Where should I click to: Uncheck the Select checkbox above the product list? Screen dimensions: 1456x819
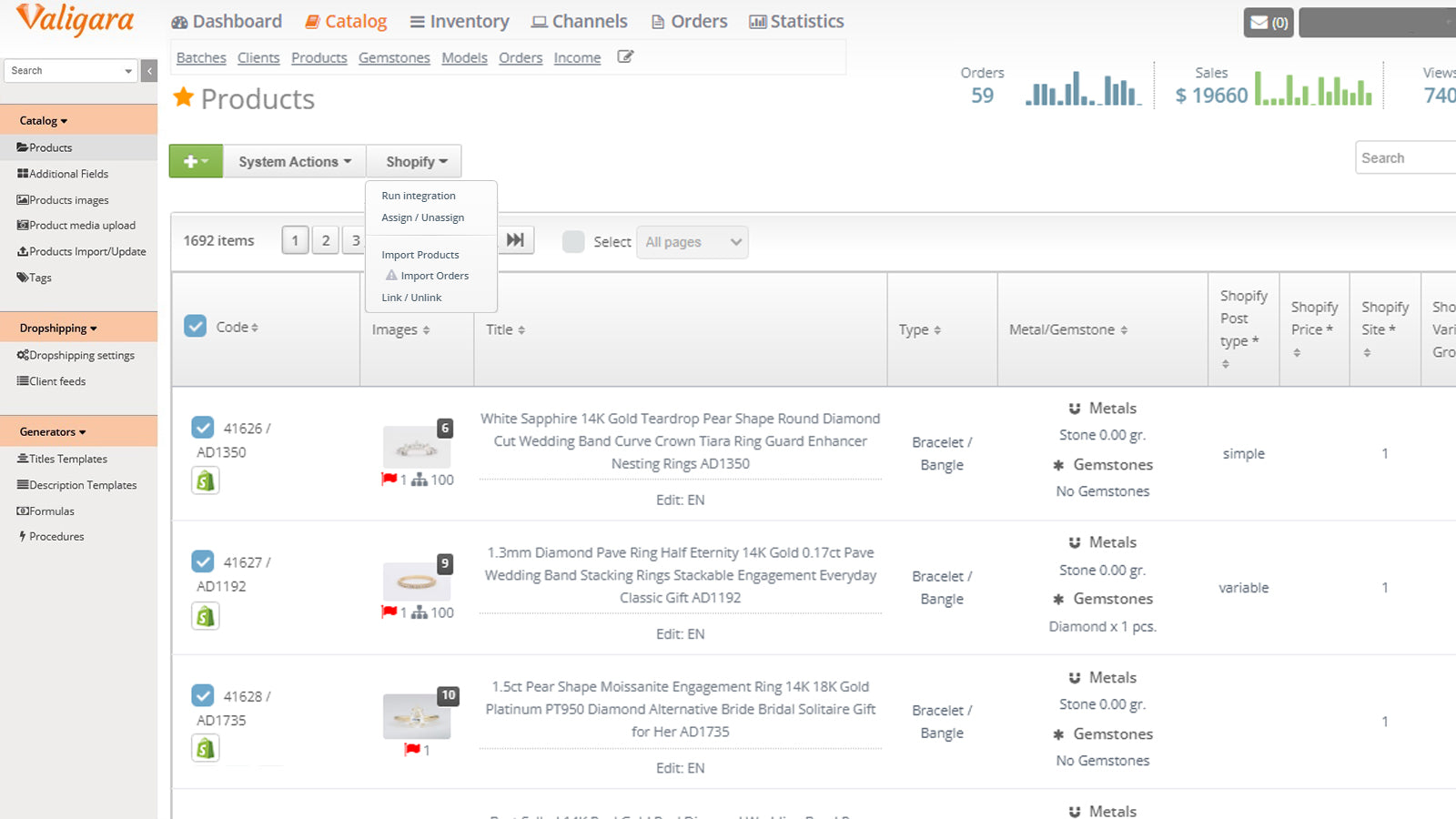[x=573, y=242]
